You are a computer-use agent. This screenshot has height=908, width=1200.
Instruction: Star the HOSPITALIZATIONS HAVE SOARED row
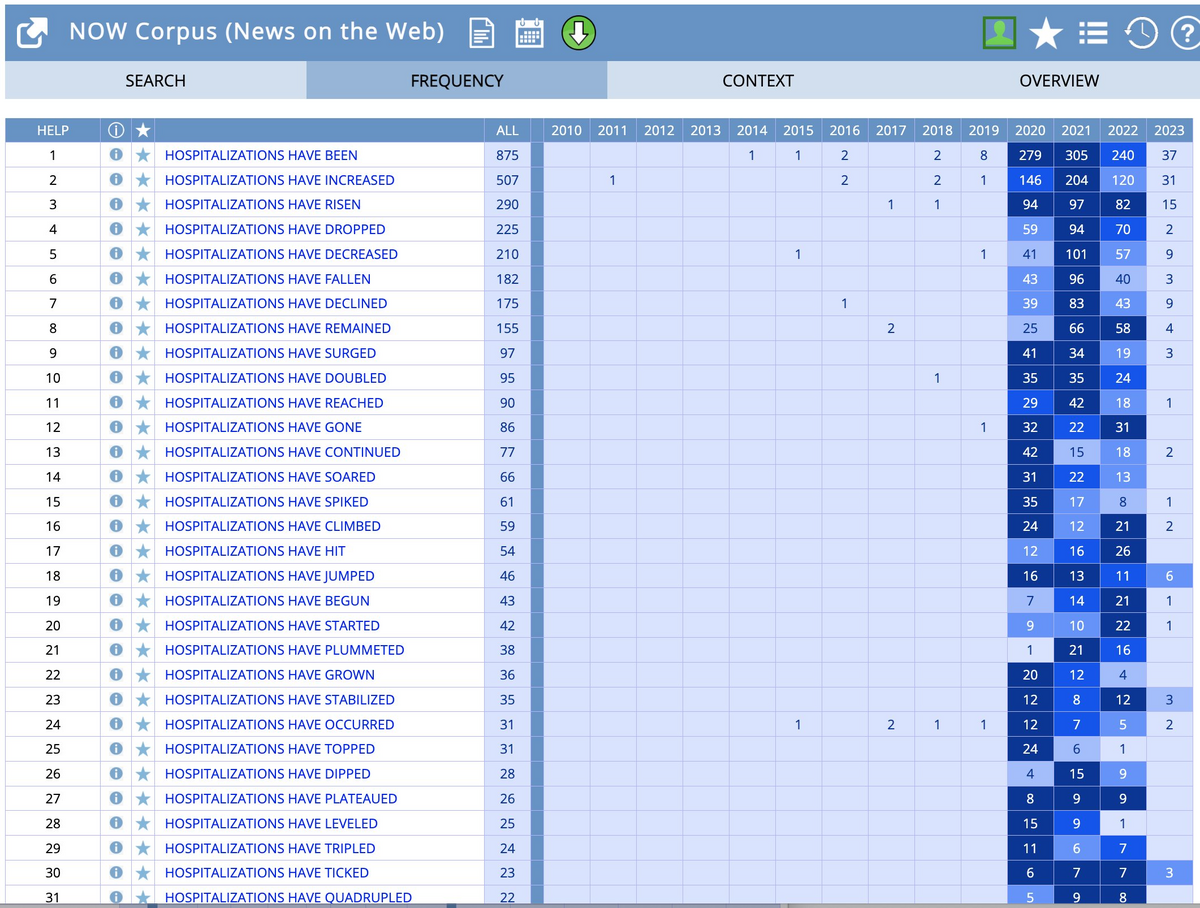143,477
